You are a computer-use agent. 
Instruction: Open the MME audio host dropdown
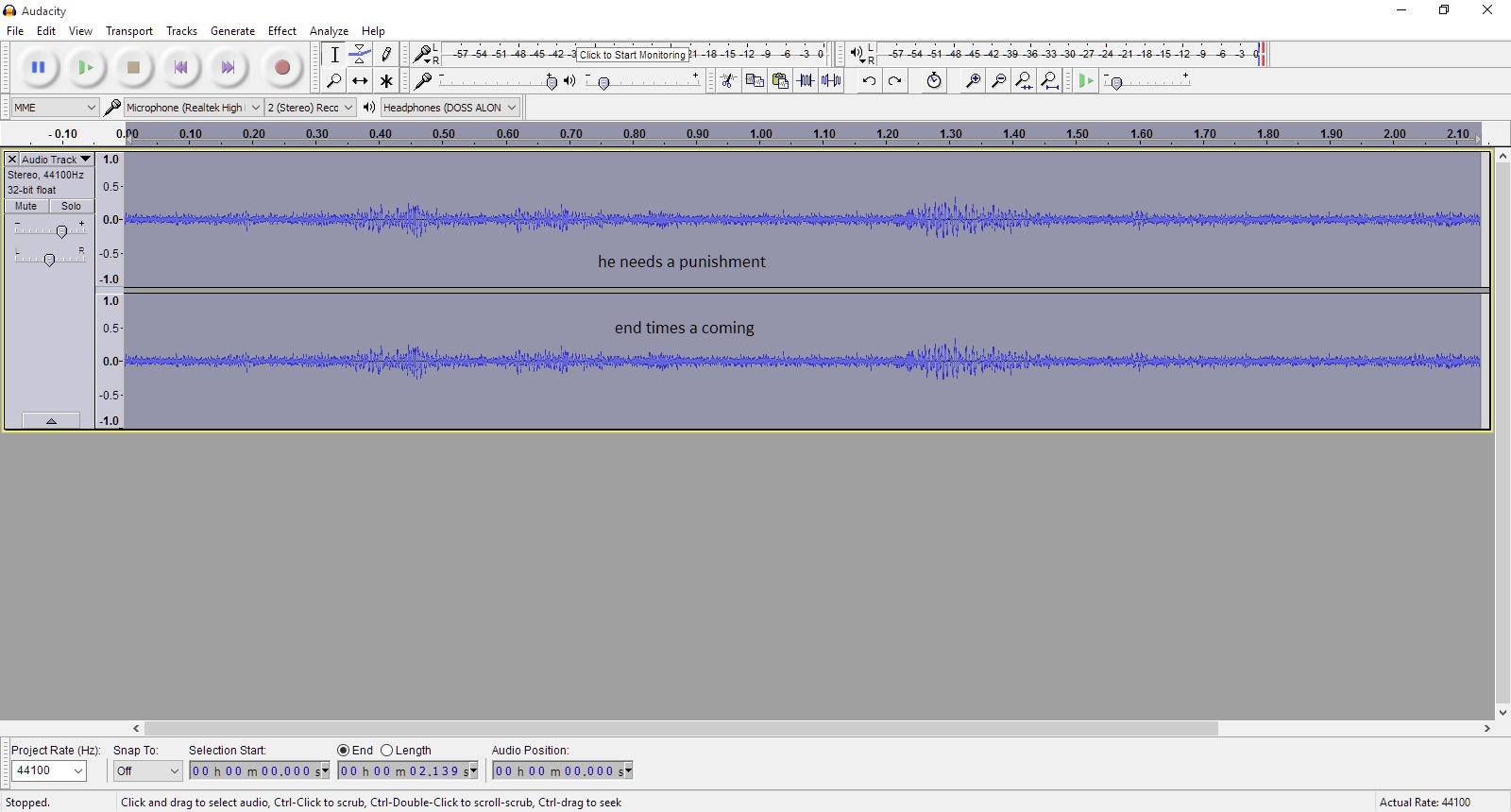pyautogui.click(x=55, y=108)
